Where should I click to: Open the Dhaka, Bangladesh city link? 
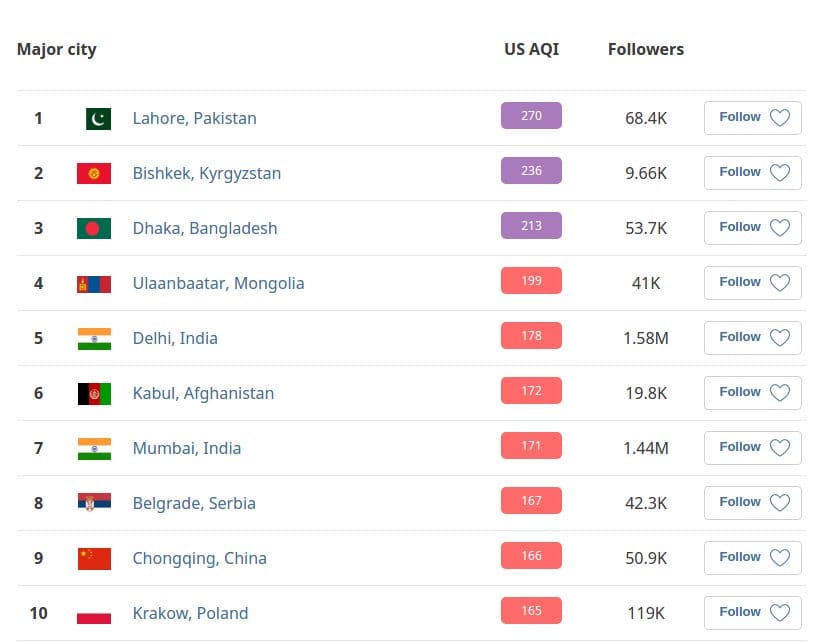[x=205, y=228]
